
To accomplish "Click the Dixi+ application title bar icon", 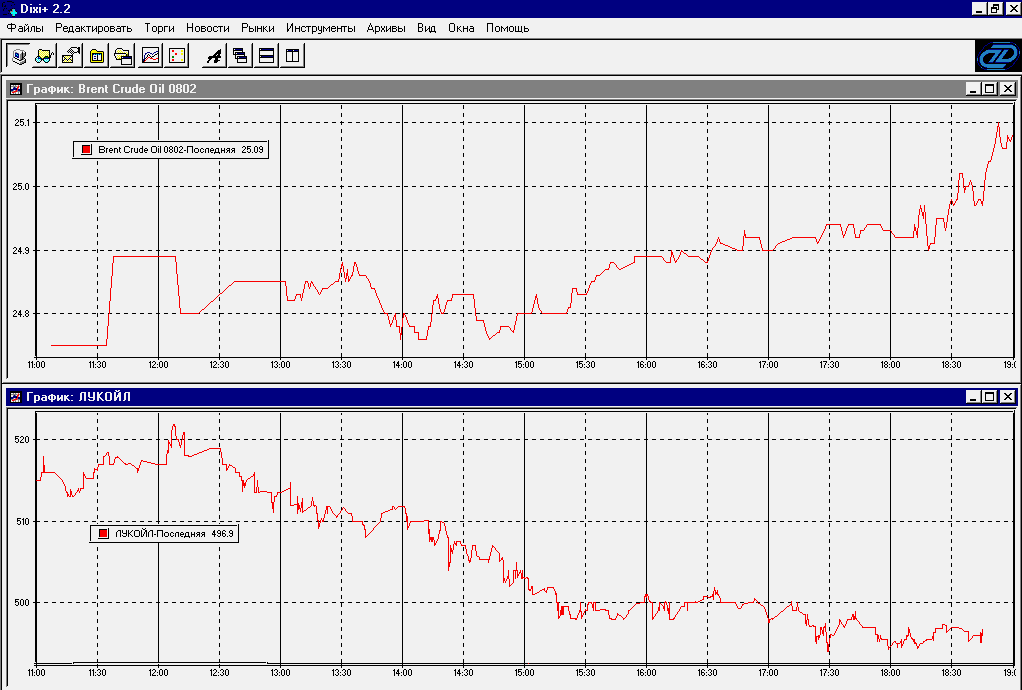I will click(10, 9).
